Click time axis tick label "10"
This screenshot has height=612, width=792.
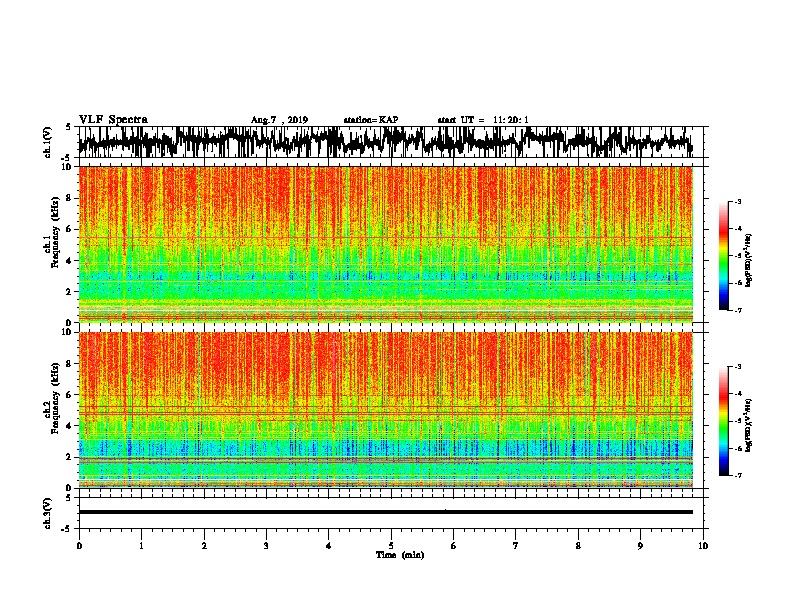coord(703,546)
